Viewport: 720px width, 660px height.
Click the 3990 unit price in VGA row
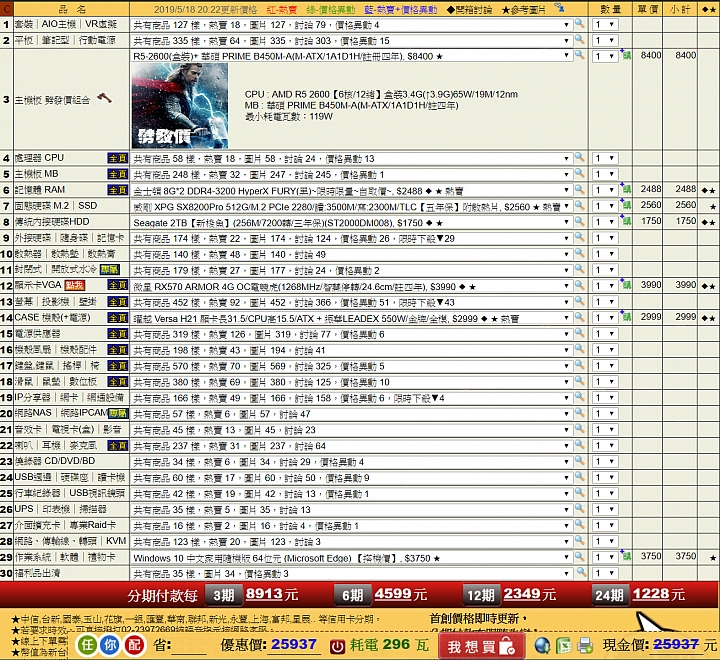(x=651, y=285)
